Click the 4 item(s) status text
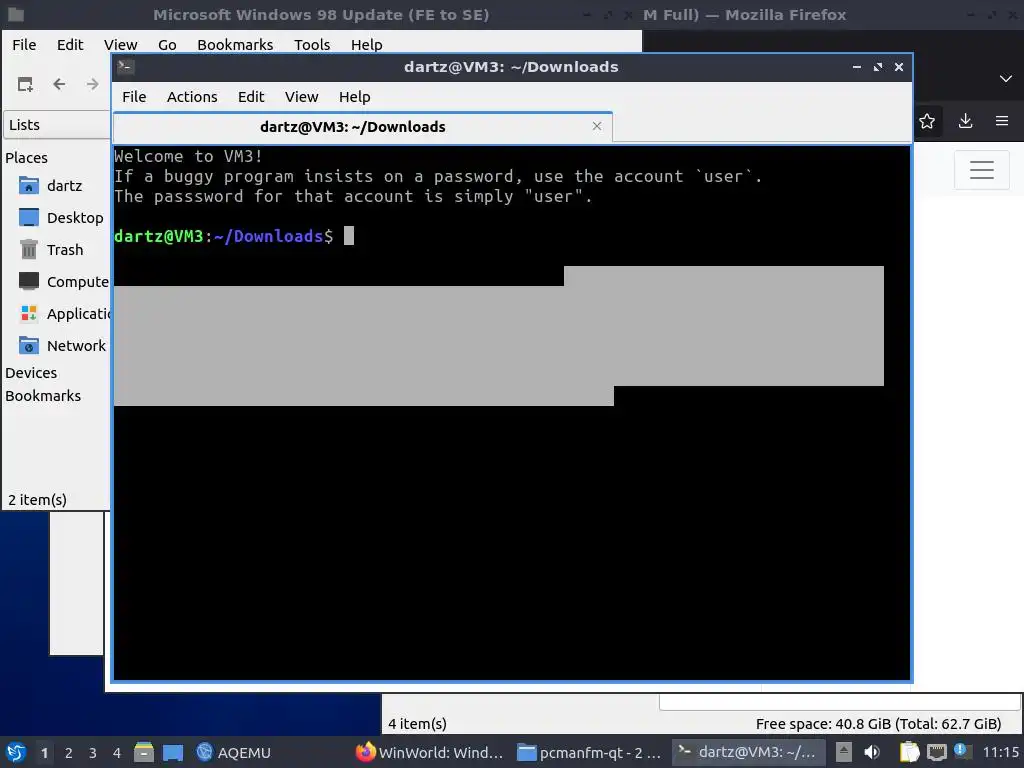1024x768 pixels. 417,724
